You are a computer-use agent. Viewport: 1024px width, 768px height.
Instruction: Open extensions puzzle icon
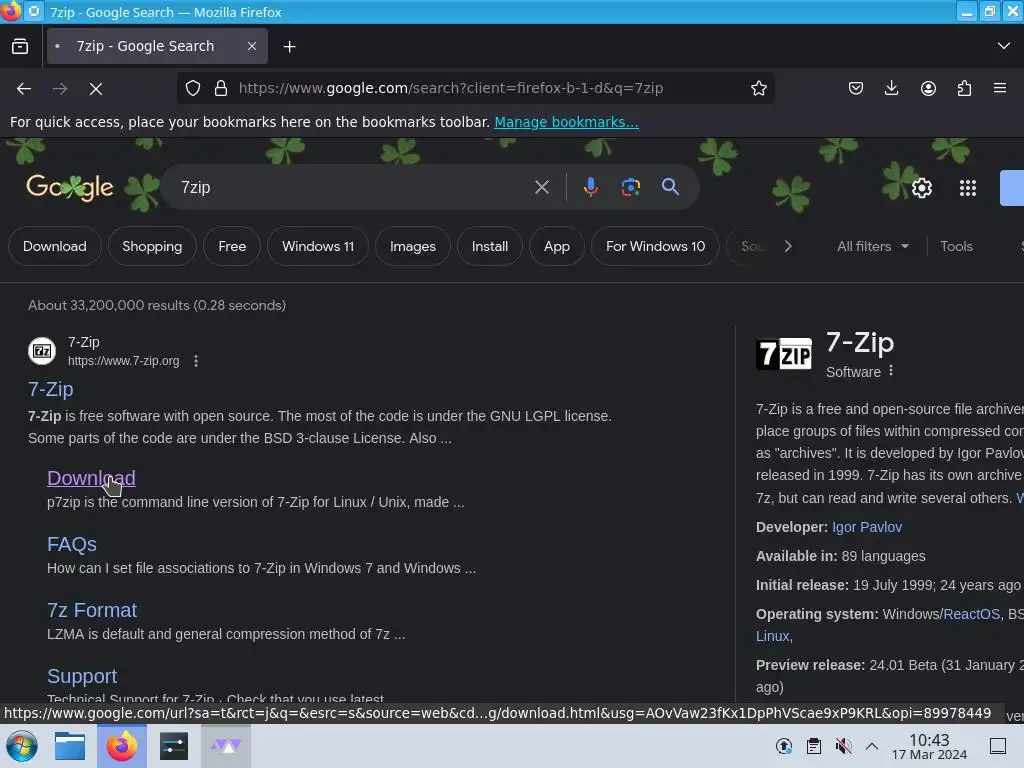[x=964, y=88]
